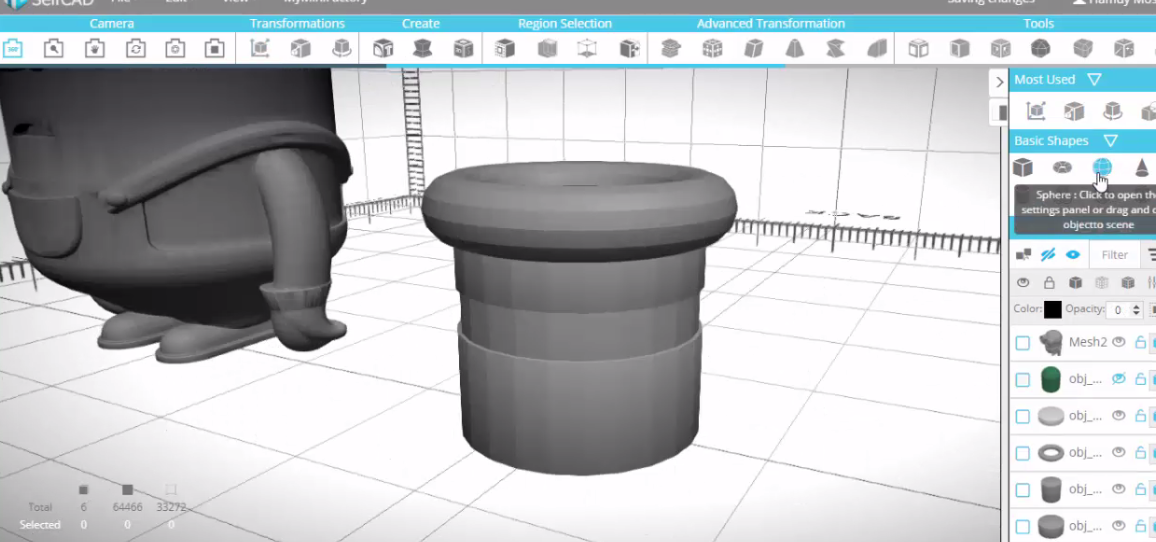Click the rounded cube Tools icon

[x=1082, y=49]
